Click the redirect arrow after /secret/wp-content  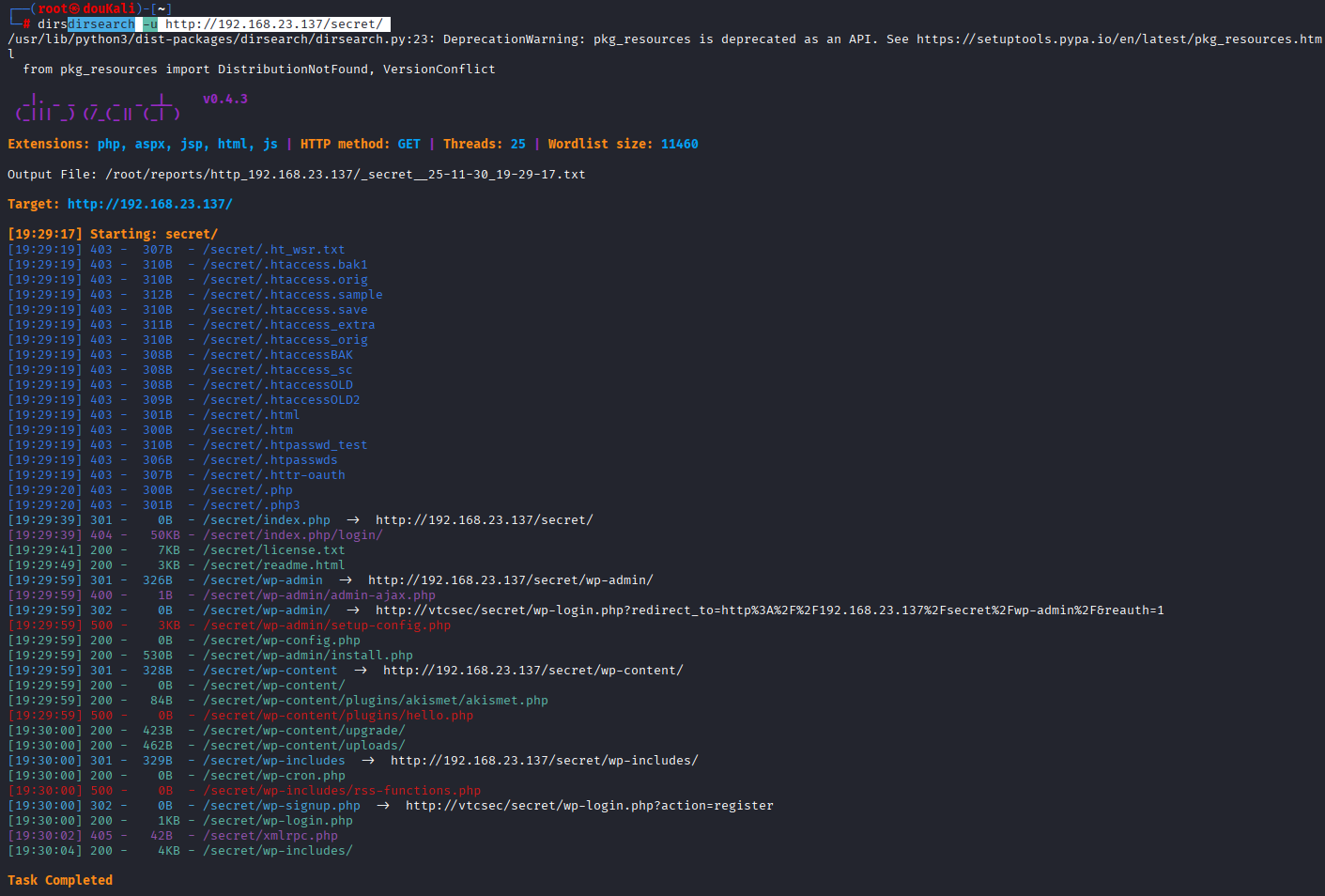point(361,671)
